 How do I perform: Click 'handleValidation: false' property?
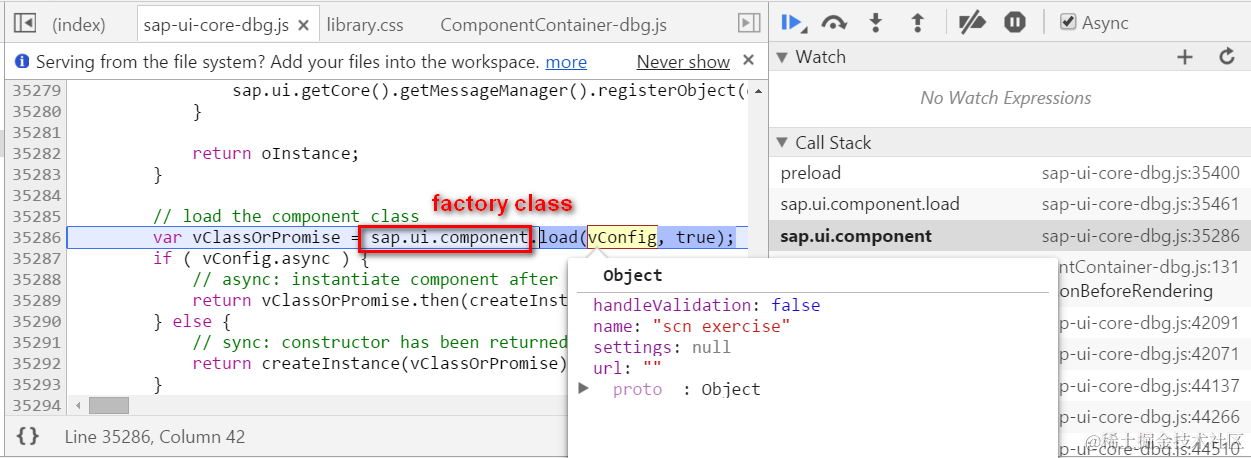pyautogui.click(x=707, y=305)
